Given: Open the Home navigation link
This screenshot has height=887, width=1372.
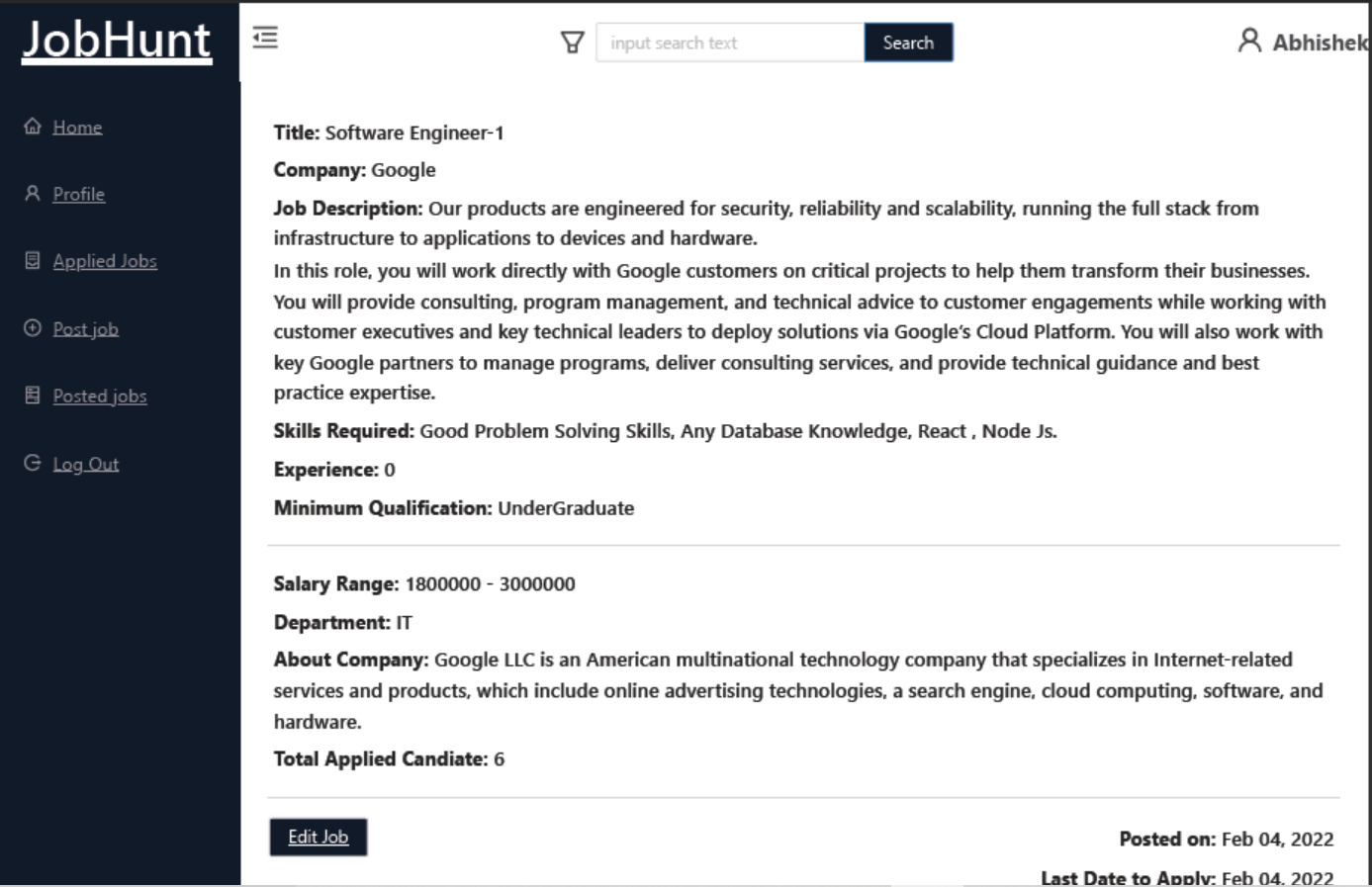Looking at the screenshot, I should click(77, 127).
